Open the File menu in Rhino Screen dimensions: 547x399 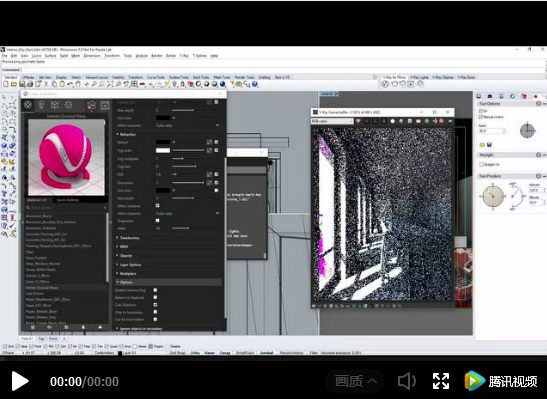click(5, 56)
